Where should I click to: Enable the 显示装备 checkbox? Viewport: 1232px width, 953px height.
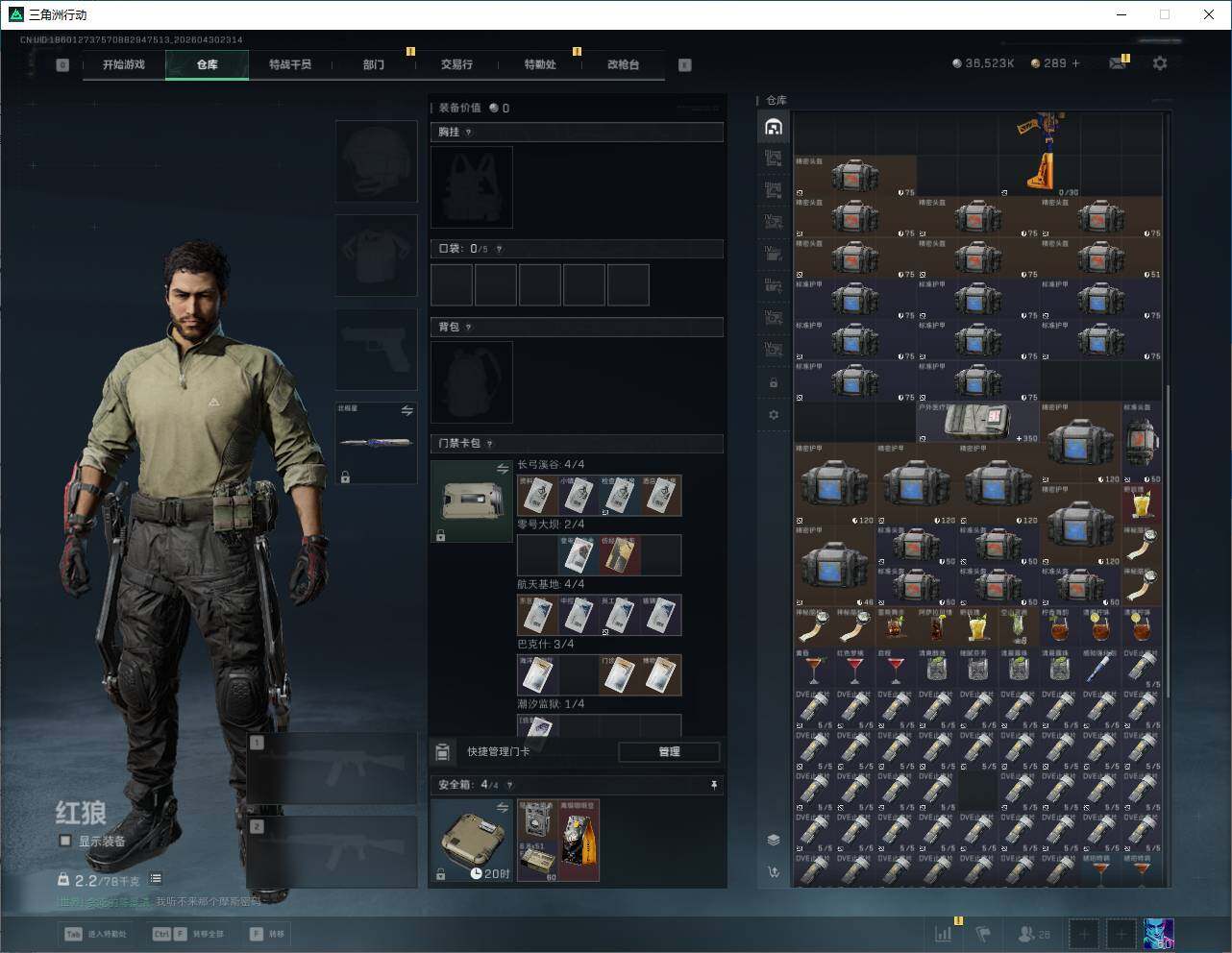coord(65,841)
